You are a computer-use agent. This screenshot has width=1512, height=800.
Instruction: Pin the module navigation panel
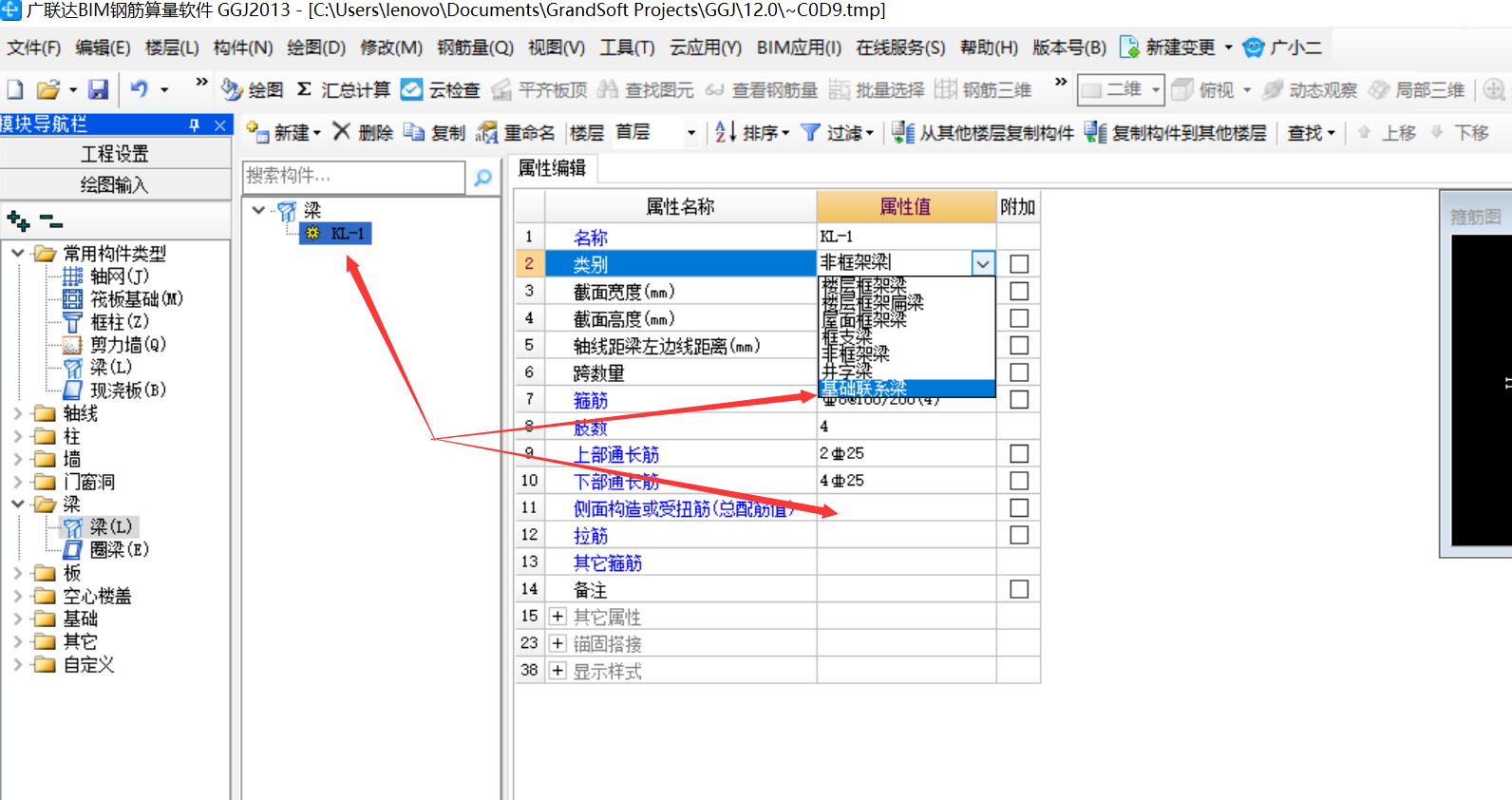[x=195, y=124]
